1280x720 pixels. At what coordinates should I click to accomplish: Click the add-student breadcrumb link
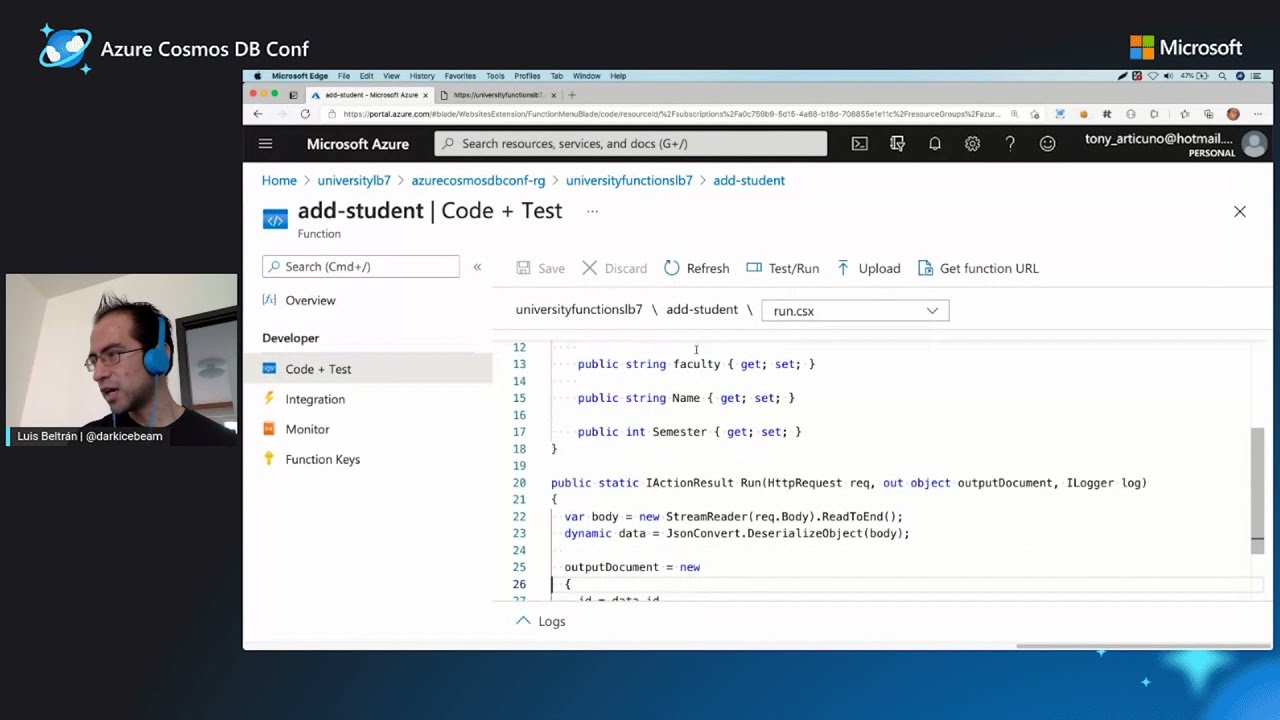coord(749,180)
